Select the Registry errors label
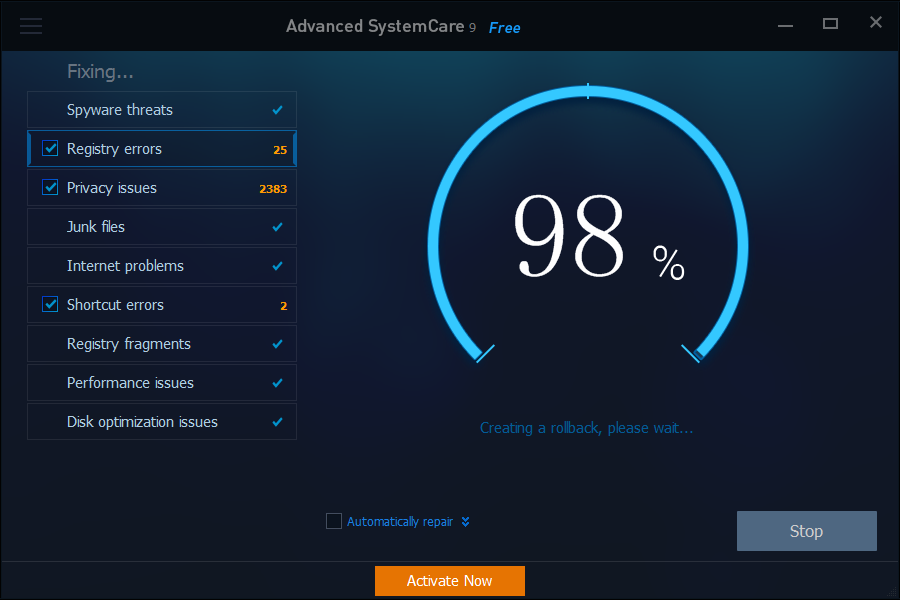 tap(114, 149)
